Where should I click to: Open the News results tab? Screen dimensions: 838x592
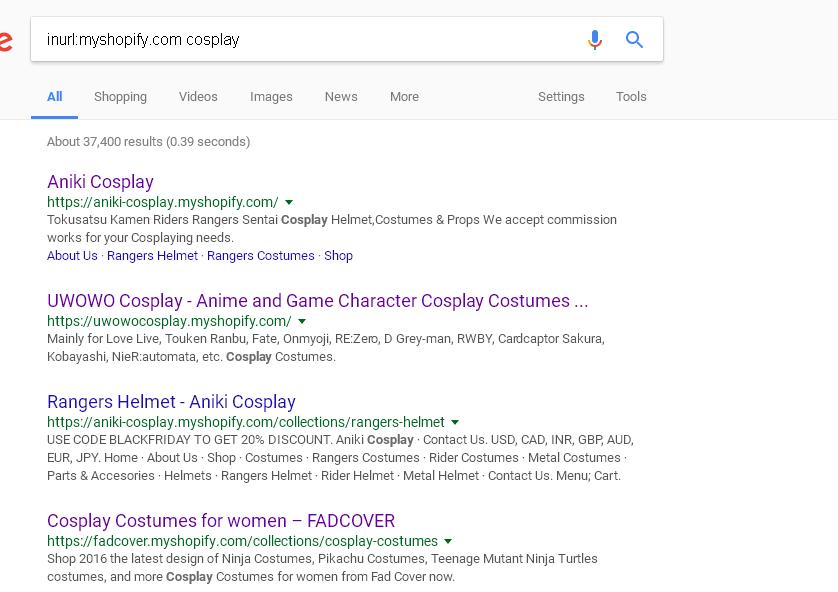(341, 97)
